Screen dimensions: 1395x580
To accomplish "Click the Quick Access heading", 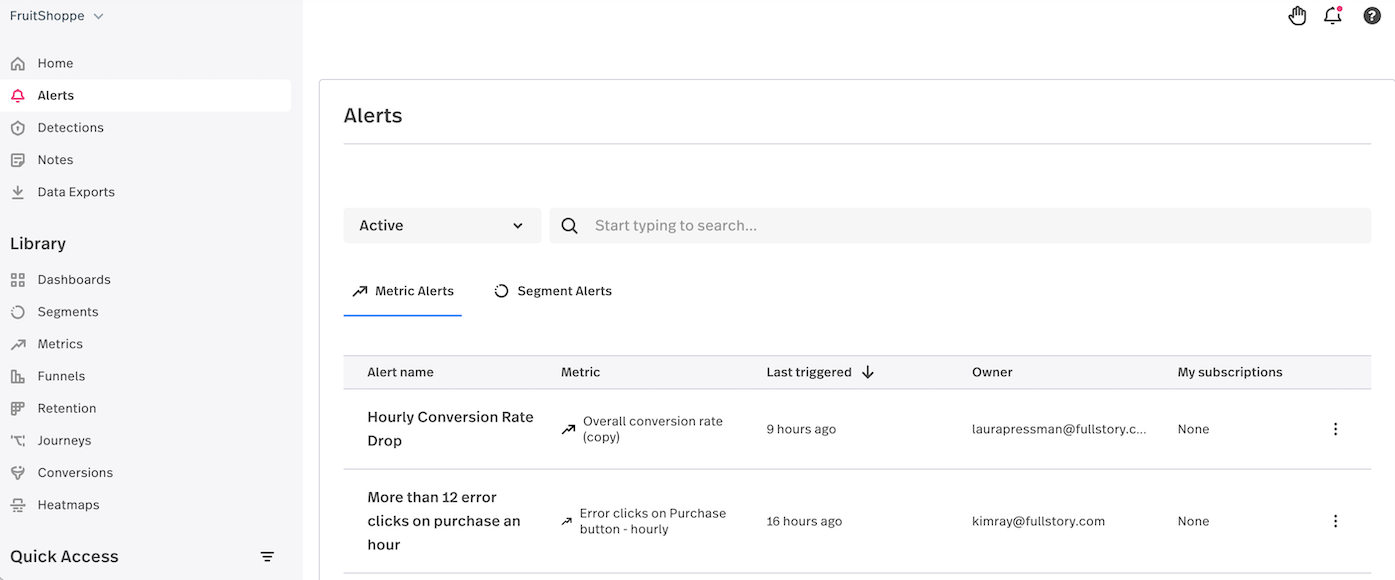I will [x=64, y=557].
